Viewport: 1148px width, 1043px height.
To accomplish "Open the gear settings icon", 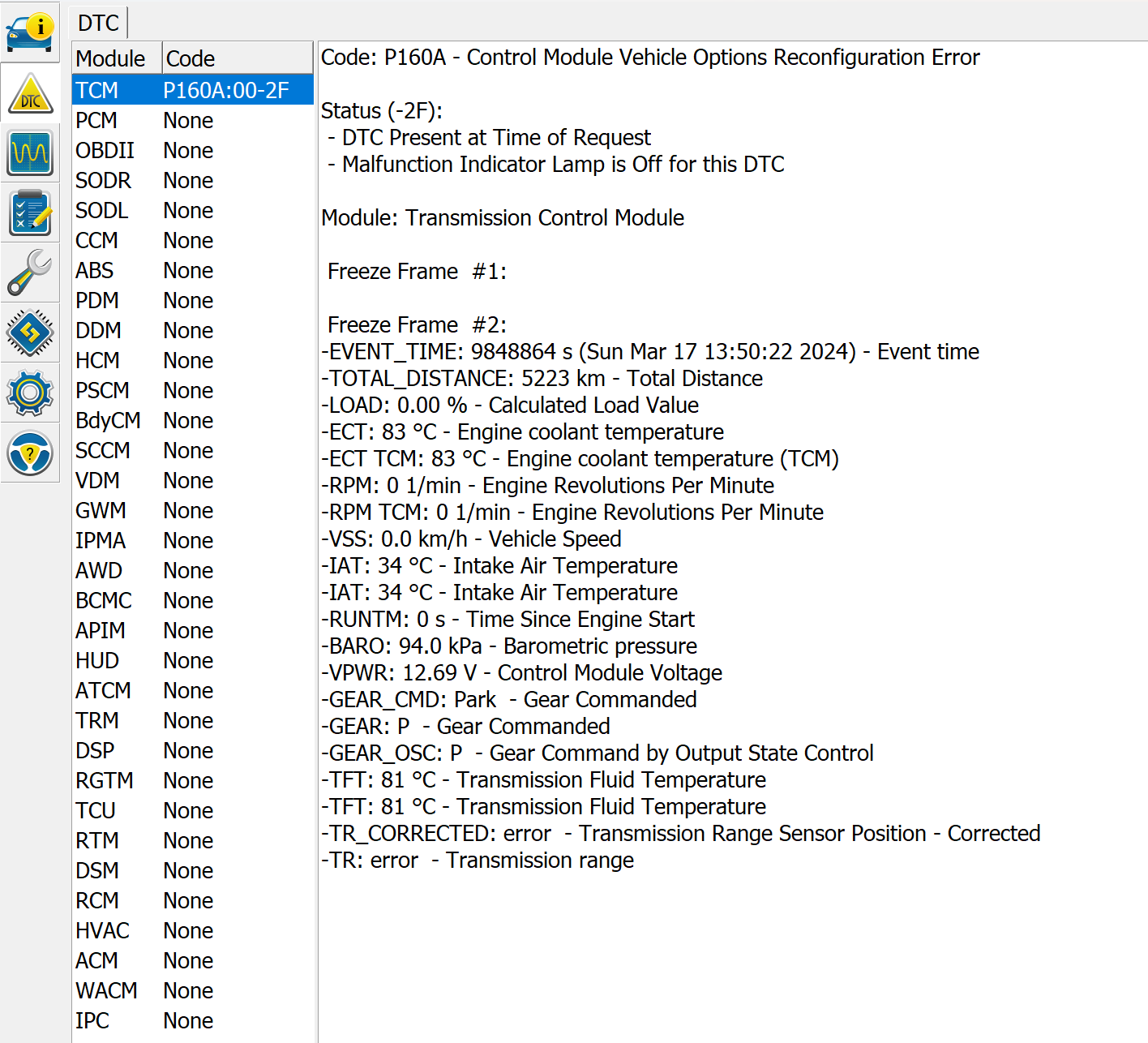I will 30,393.
